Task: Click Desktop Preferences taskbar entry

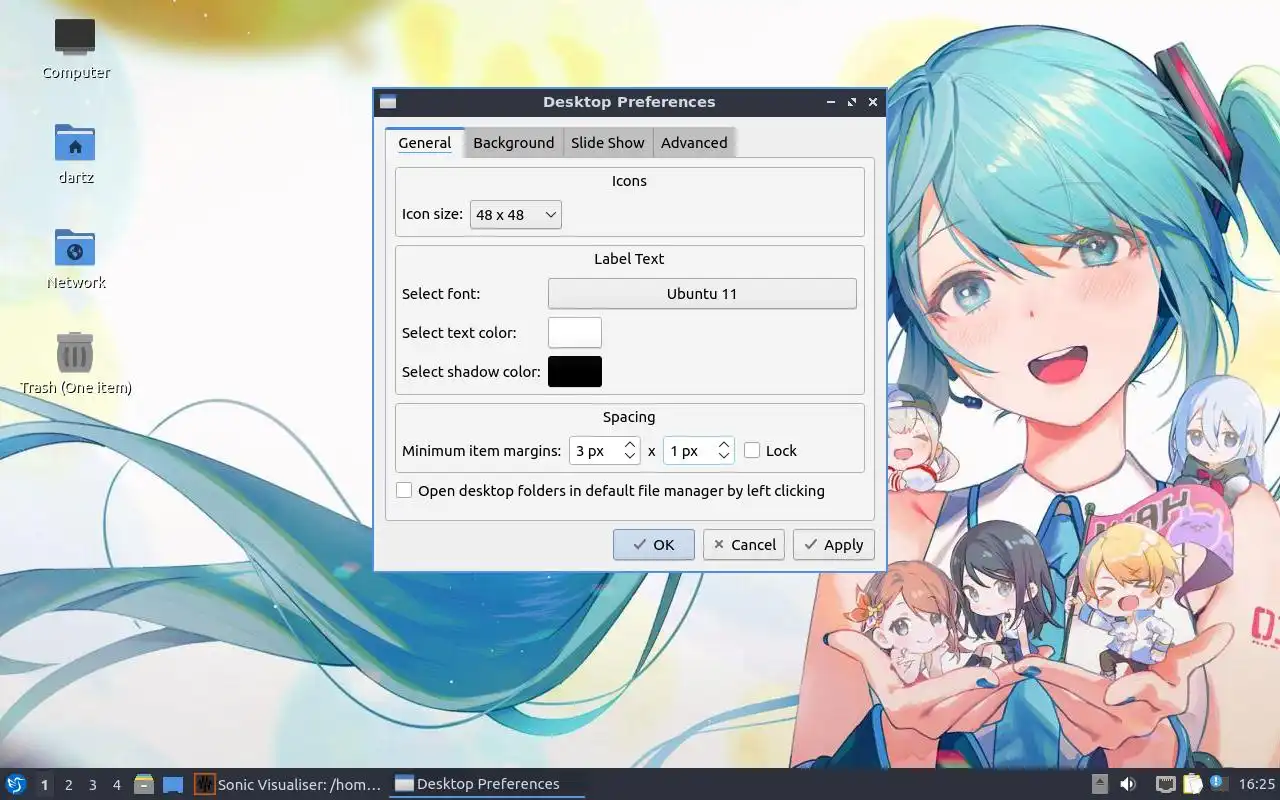Action: 488,784
